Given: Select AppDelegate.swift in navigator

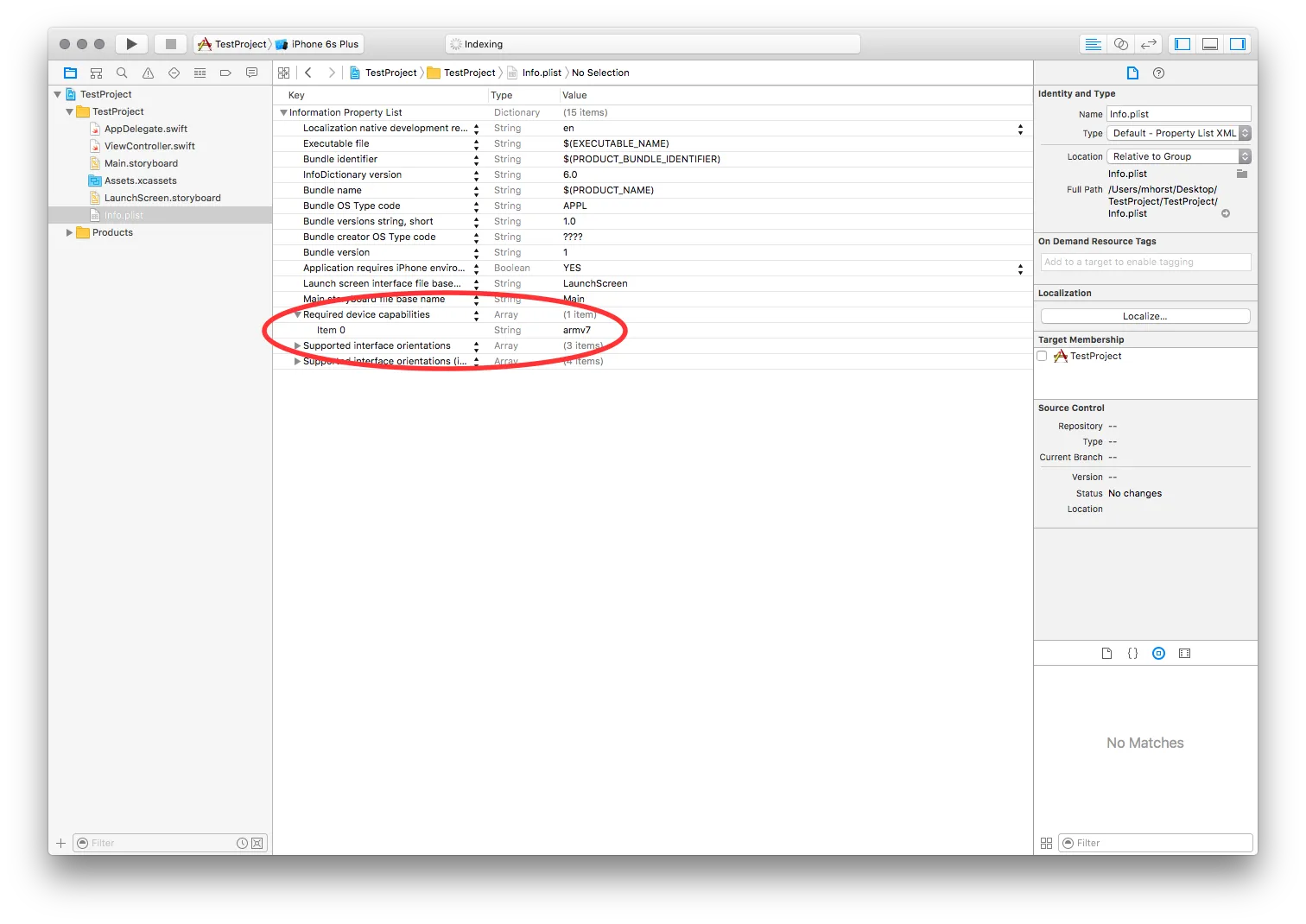Looking at the screenshot, I should pyautogui.click(x=146, y=129).
